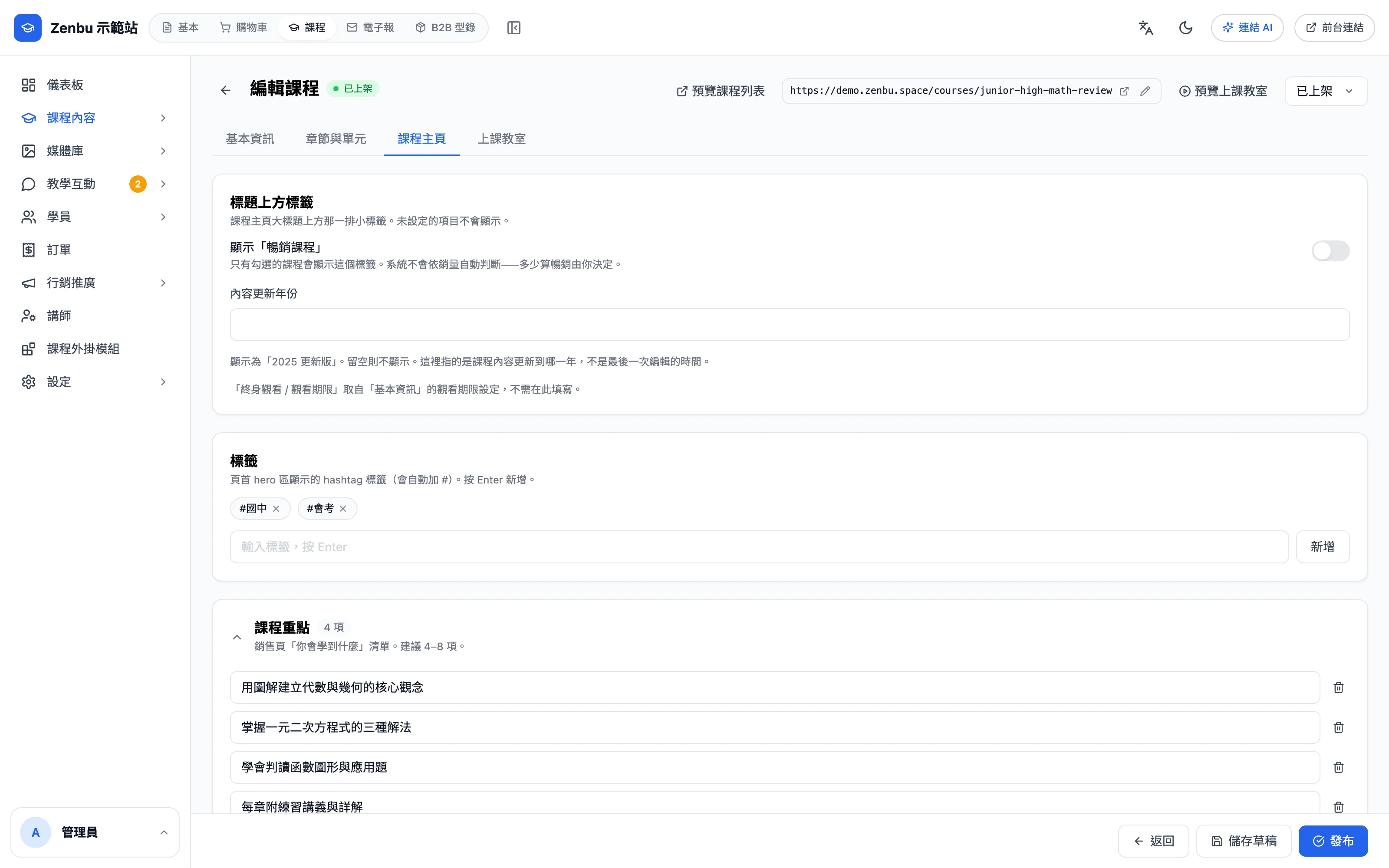Open the language translation icon
The height and width of the screenshot is (868, 1389).
(1145, 27)
